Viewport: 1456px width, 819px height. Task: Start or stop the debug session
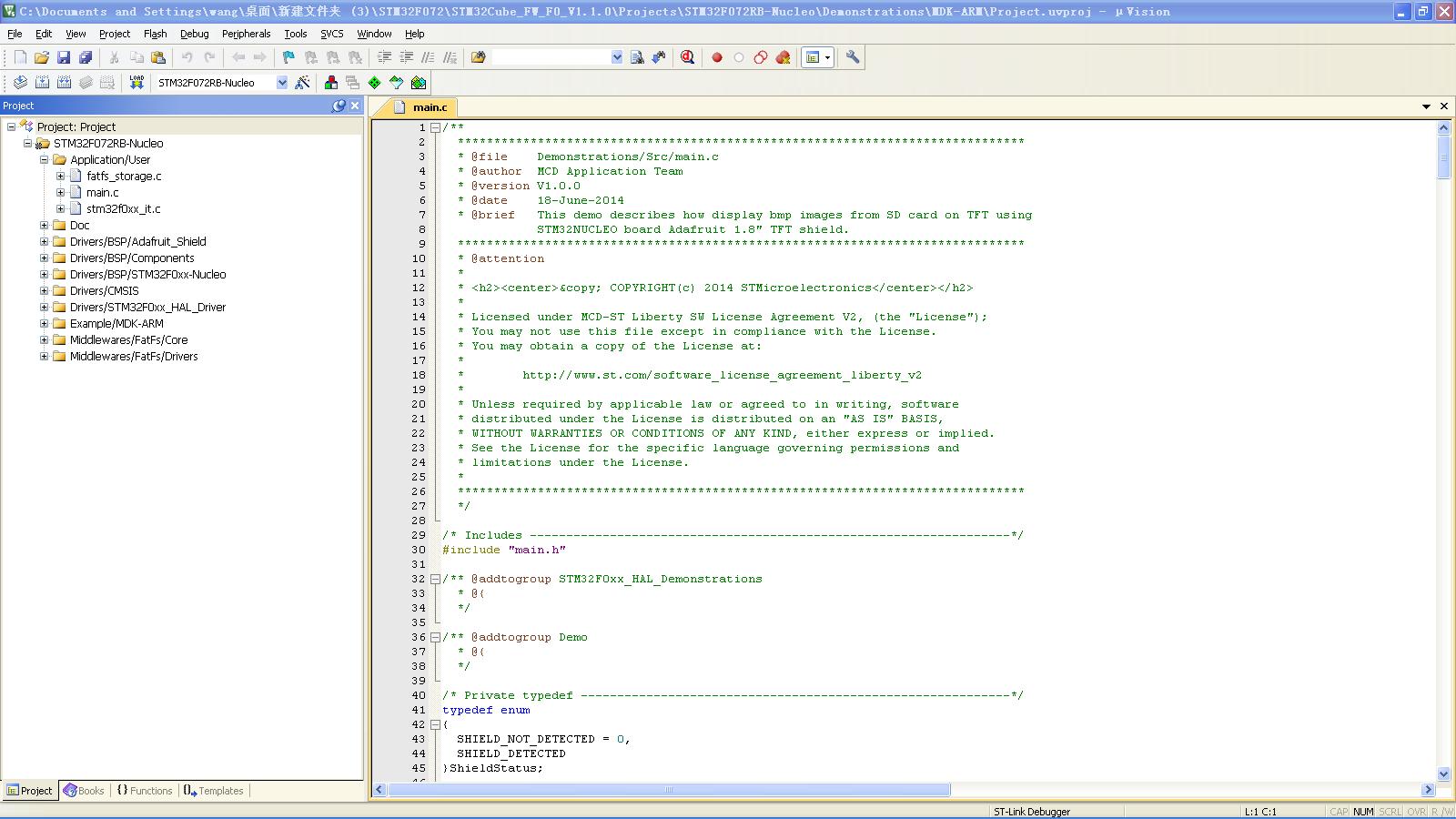(x=688, y=57)
